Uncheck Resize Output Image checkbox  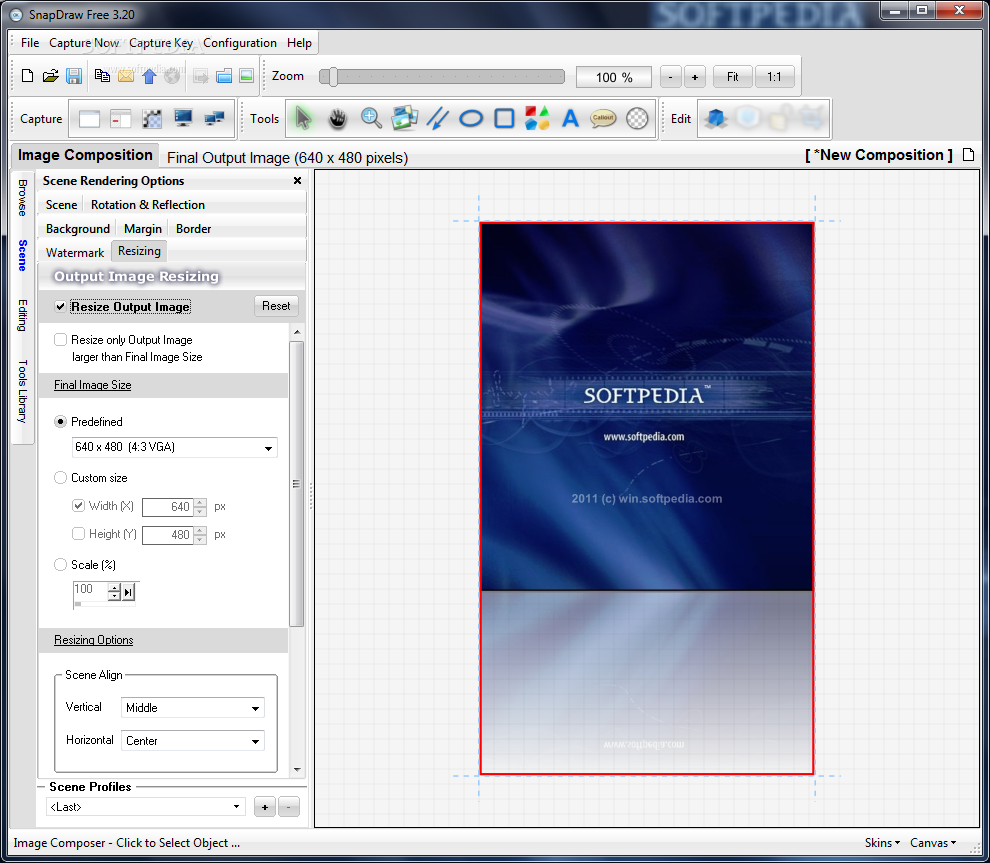pos(61,307)
